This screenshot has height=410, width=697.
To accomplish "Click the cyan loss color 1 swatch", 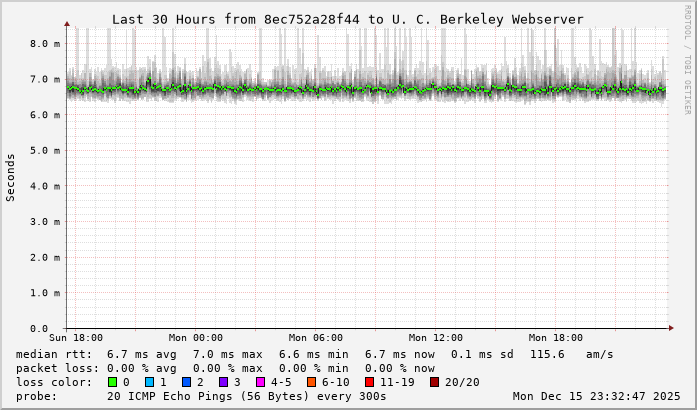I will pos(149,382).
